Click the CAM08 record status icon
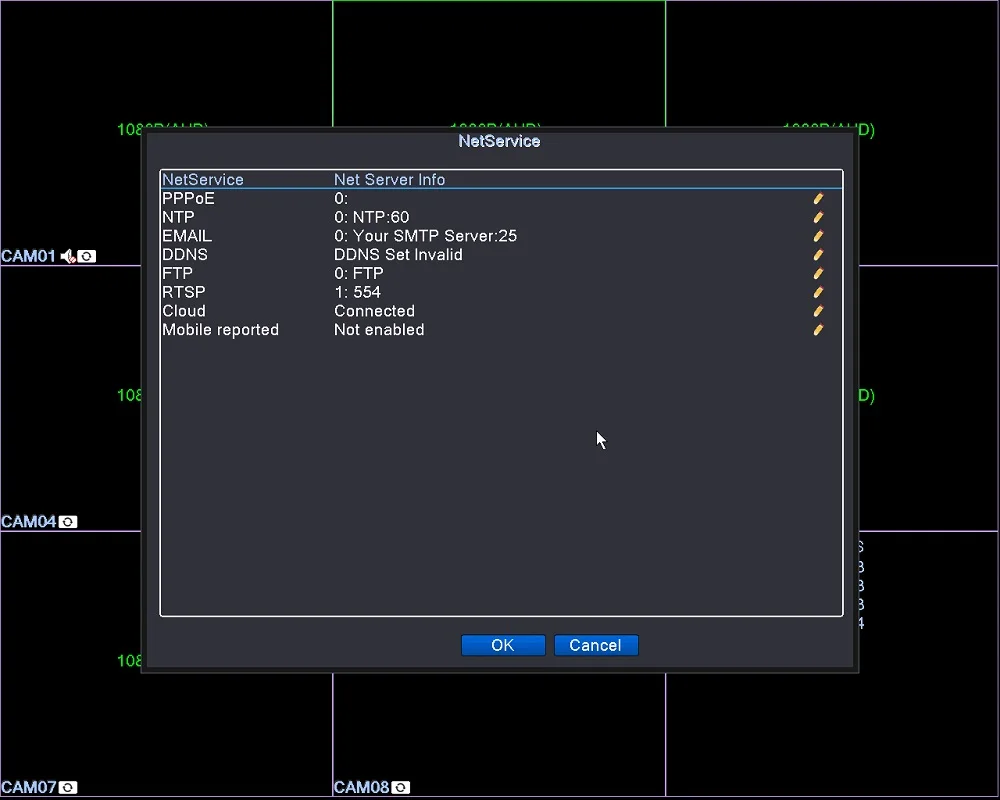The height and width of the screenshot is (800, 1000). pyautogui.click(x=401, y=787)
